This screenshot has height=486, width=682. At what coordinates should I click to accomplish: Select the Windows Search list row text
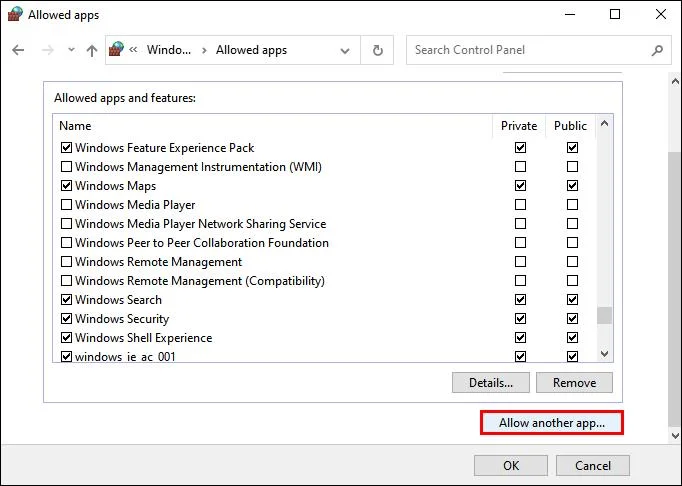(118, 300)
